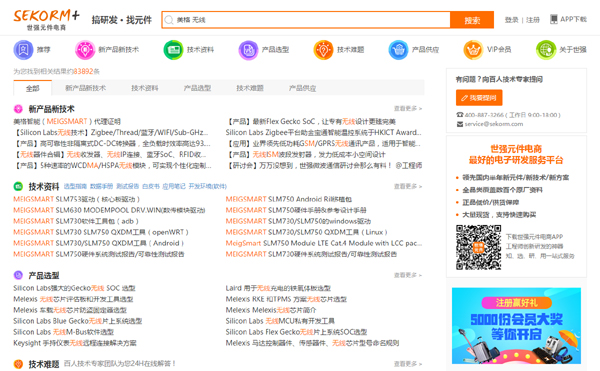Click the APP下载 phone icon

pyautogui.click(x=553, y=19)
